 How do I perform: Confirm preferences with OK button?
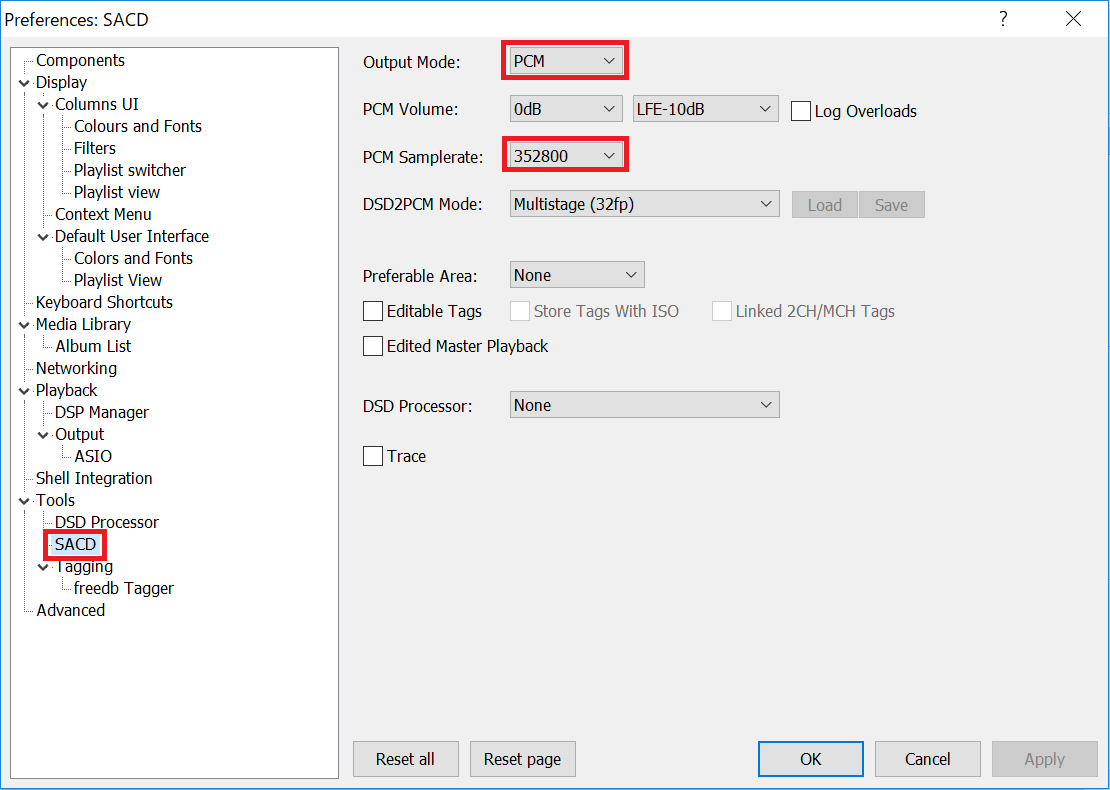(811, 759)
